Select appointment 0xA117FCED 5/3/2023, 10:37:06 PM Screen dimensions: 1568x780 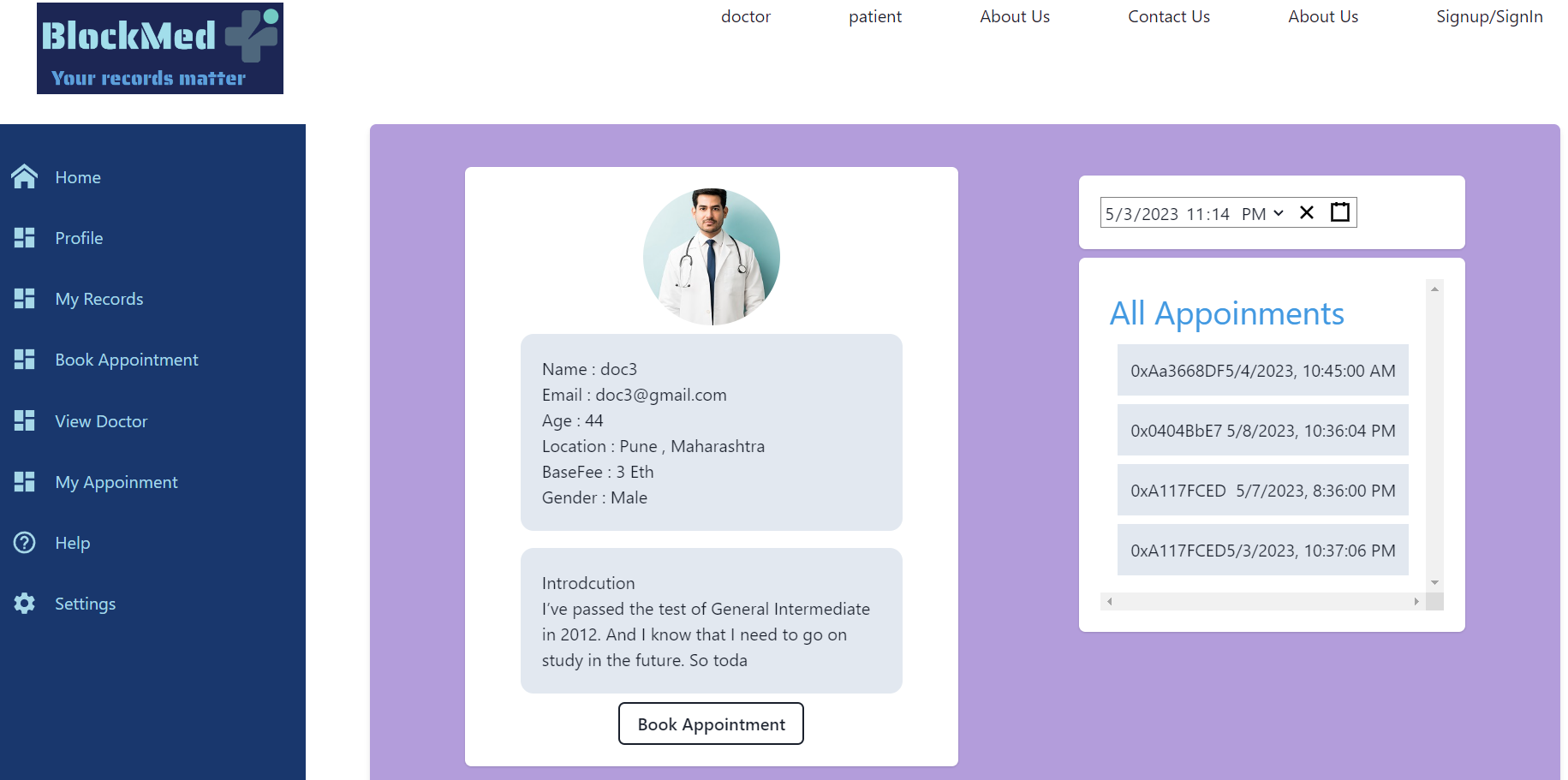[1262, 550]
